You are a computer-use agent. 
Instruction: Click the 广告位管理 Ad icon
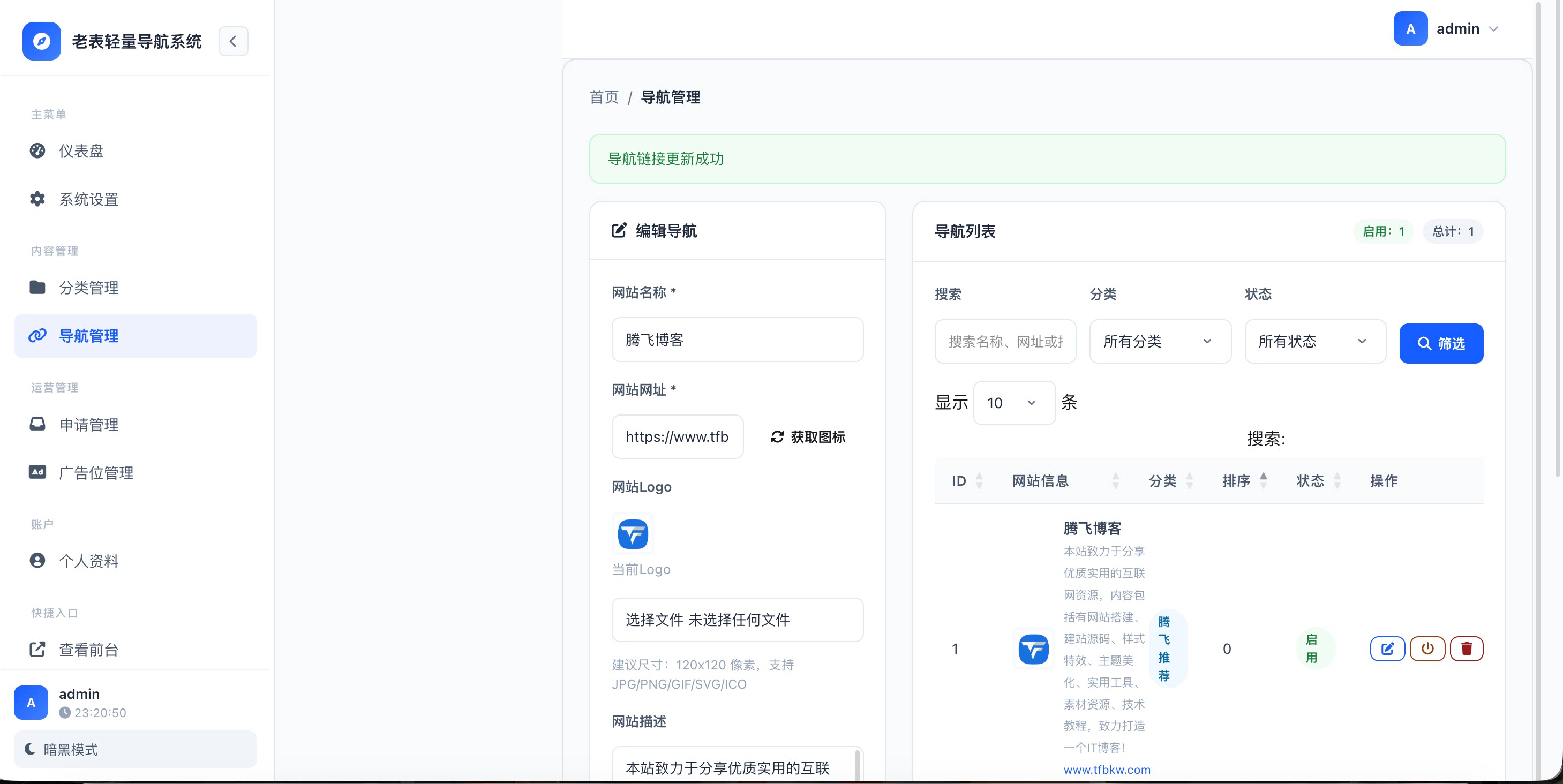(37, 472)
